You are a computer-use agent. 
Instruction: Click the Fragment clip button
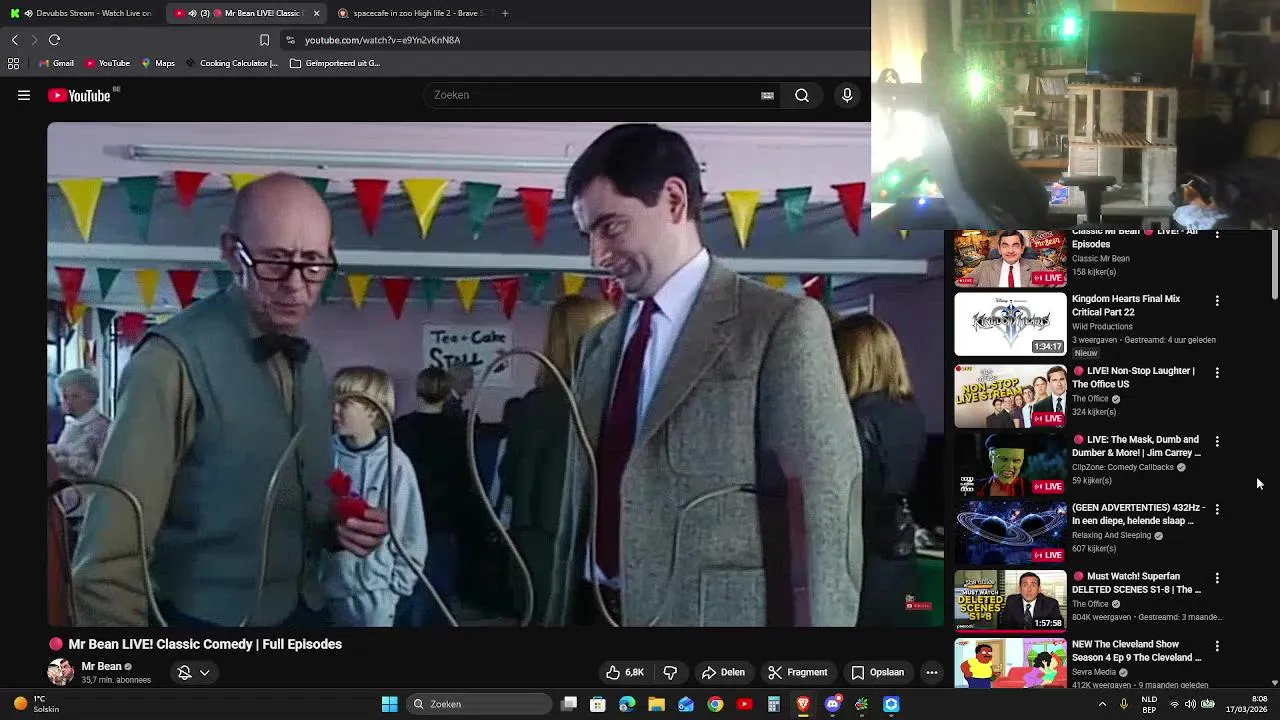[x=797, y=672]
